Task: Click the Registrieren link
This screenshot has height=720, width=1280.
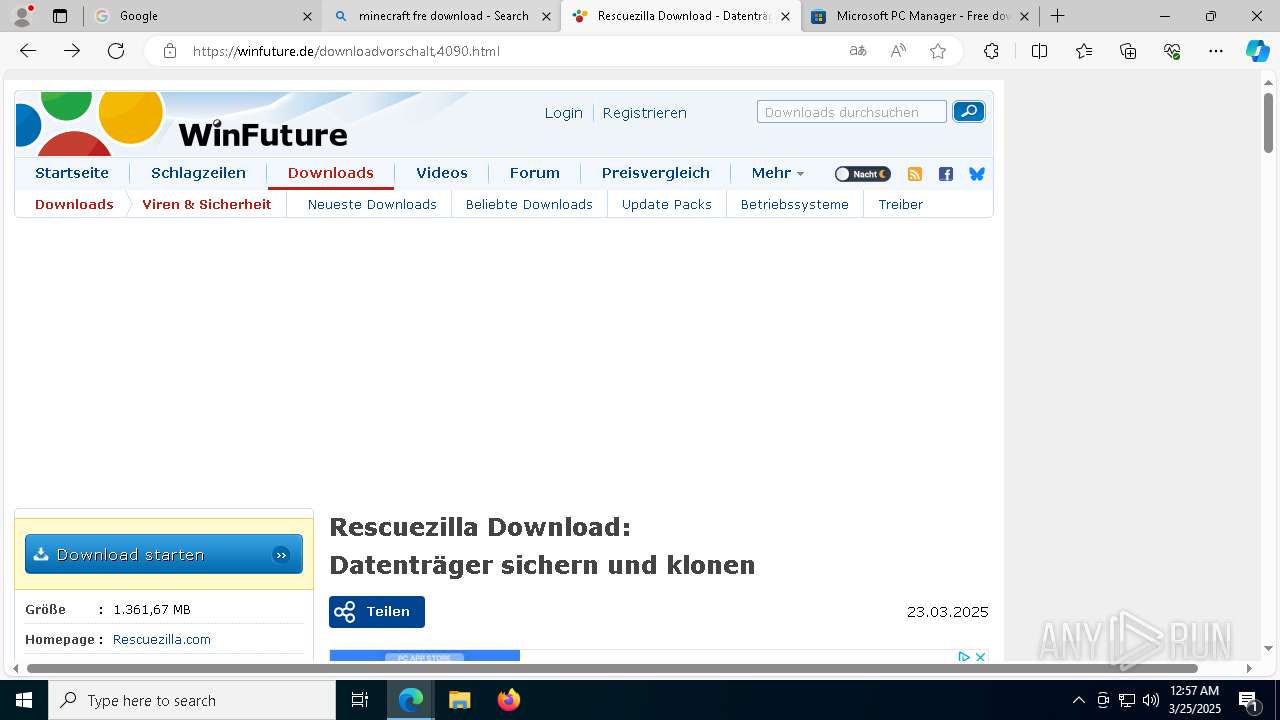Action: [644, 113]
